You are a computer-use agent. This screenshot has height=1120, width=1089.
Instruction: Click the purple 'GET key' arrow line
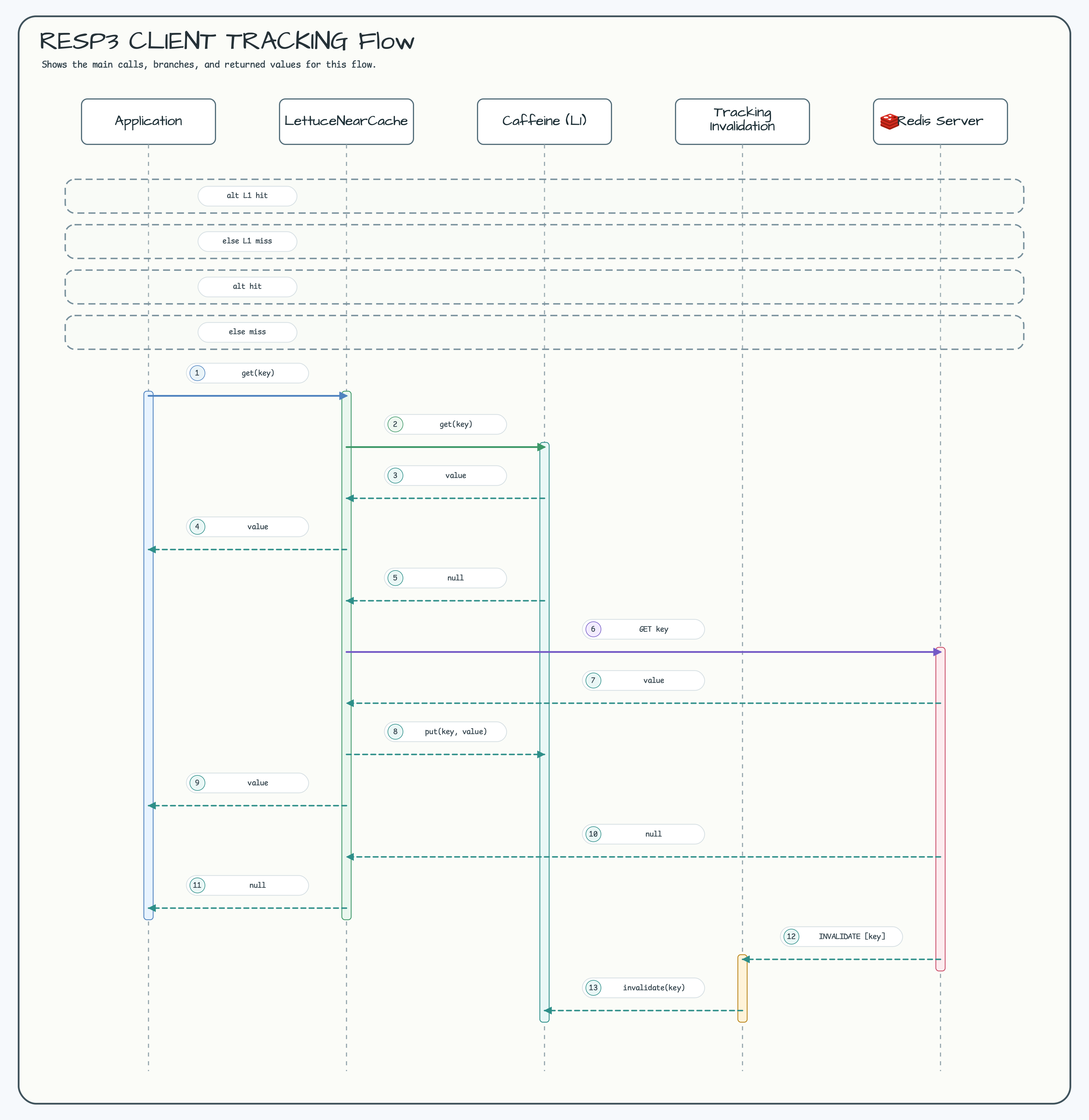point(643,652)
